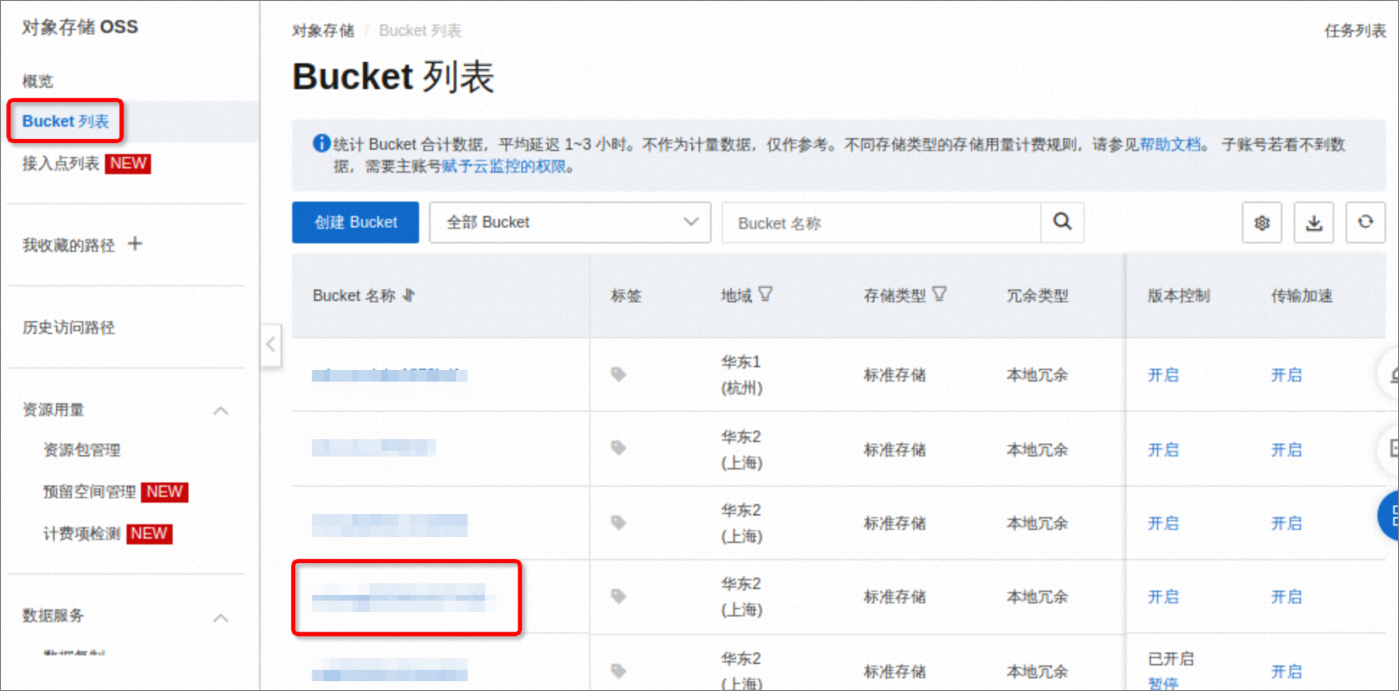
Task: Click 本地冗余 in the 杭州 row
Action: pyautogui.click(x=1037, y=375)
